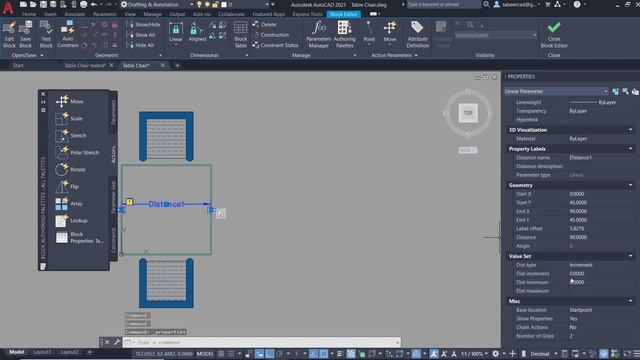Choose the Move action in the ribbon
This screenshot has width=640, height=360.
pos(390,33)
